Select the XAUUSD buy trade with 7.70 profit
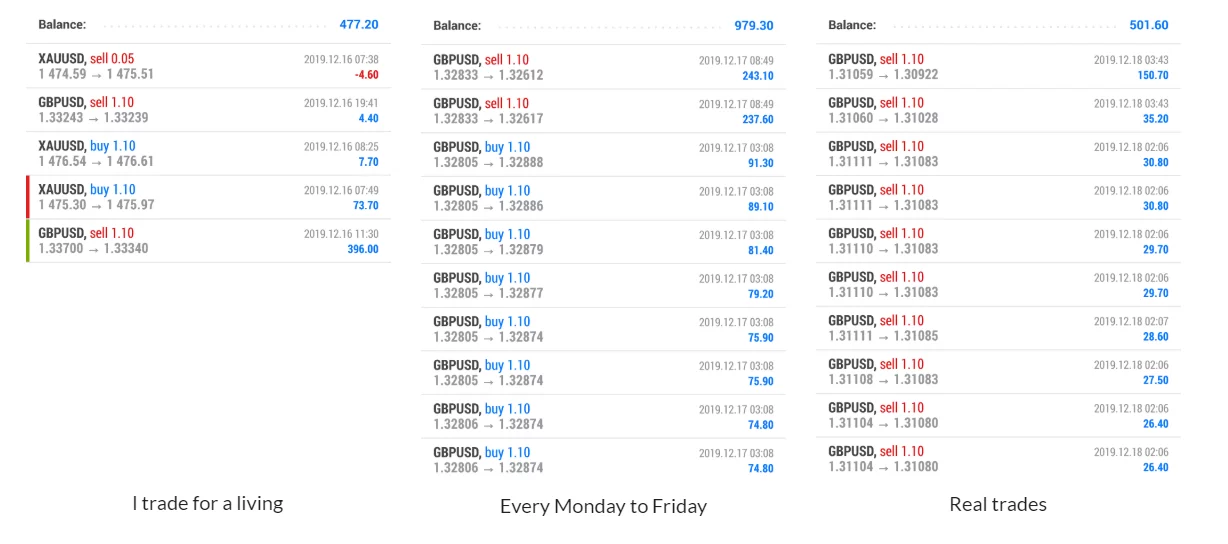Viewport: 1228px width, 544px height. [208, 154]
